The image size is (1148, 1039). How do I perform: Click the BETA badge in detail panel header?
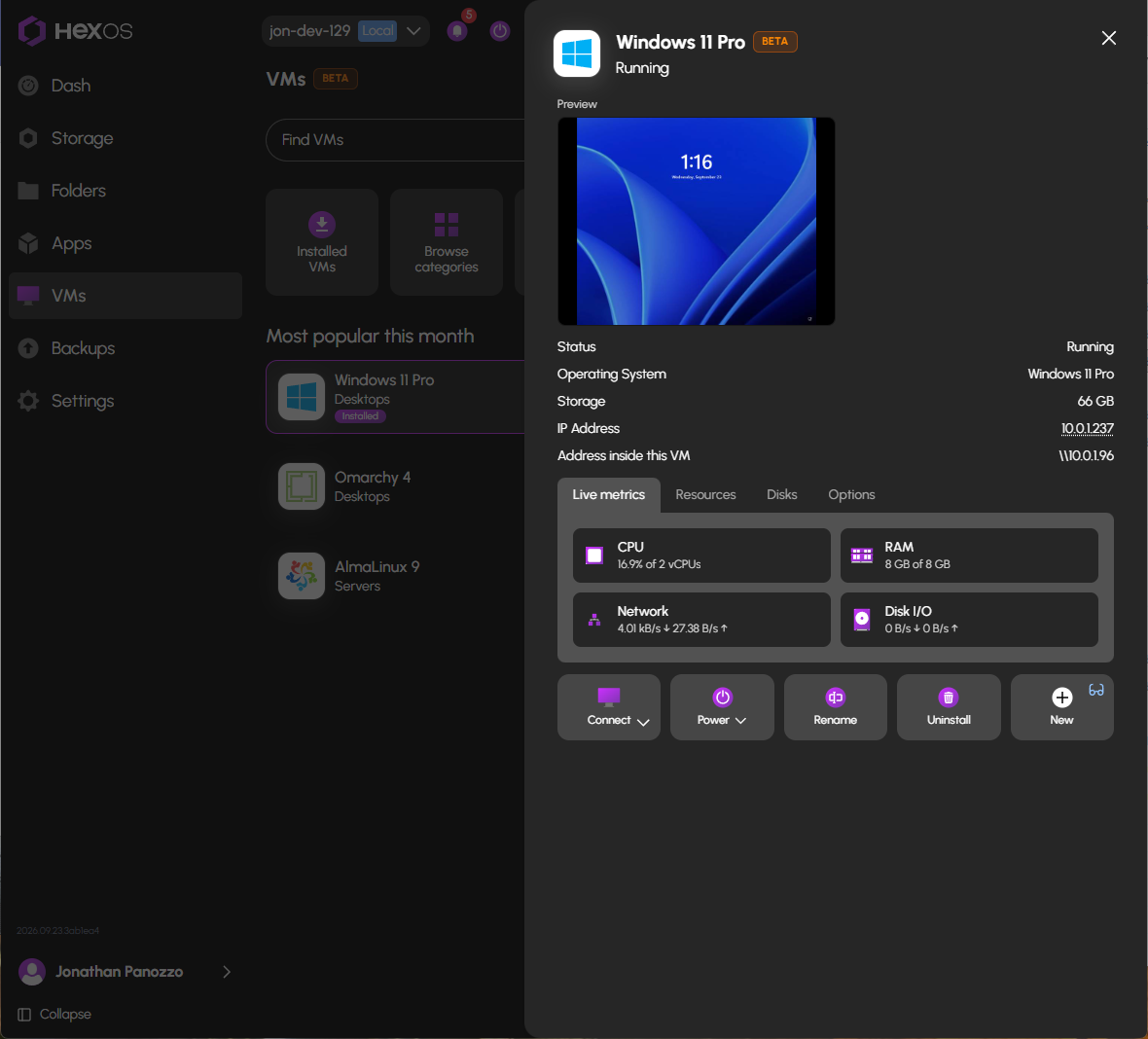[774, 41]
